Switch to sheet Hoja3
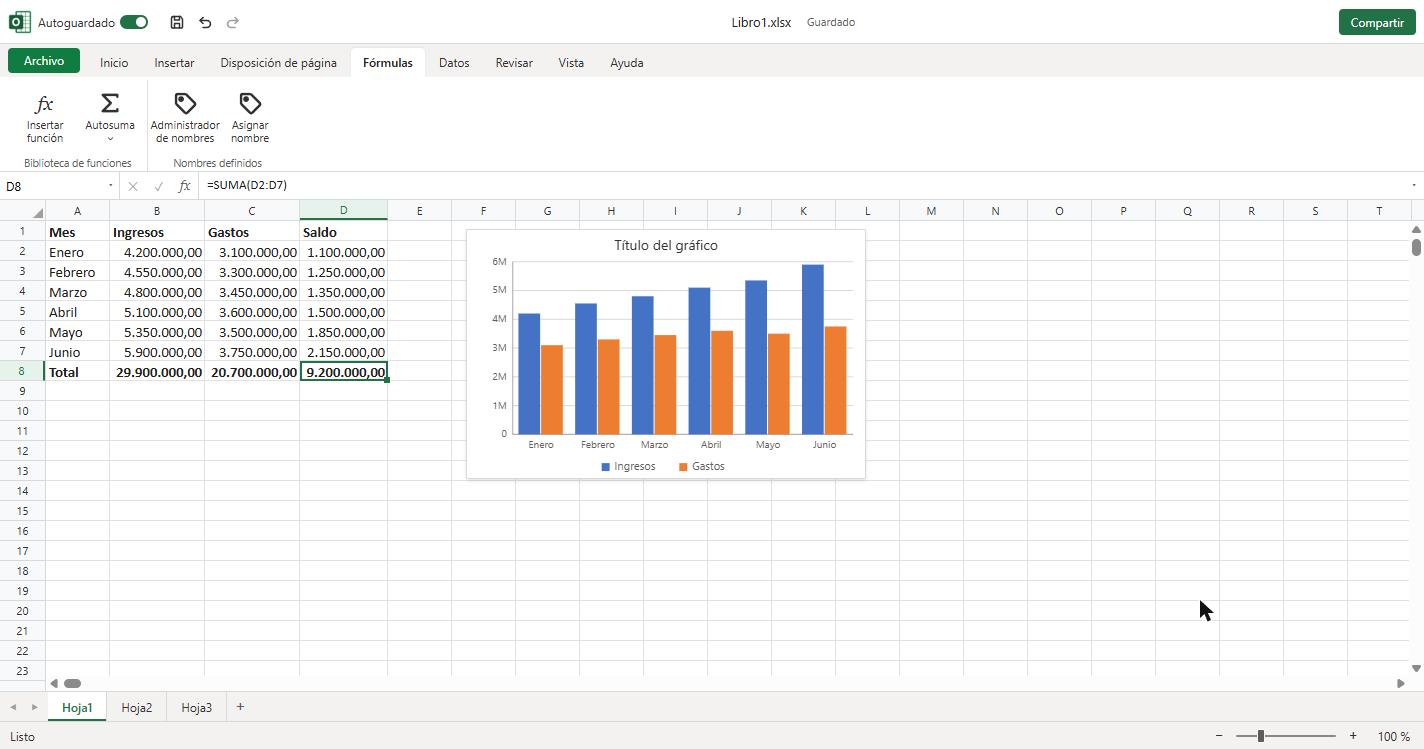1424x749 pixels. (x=197, y=708)
